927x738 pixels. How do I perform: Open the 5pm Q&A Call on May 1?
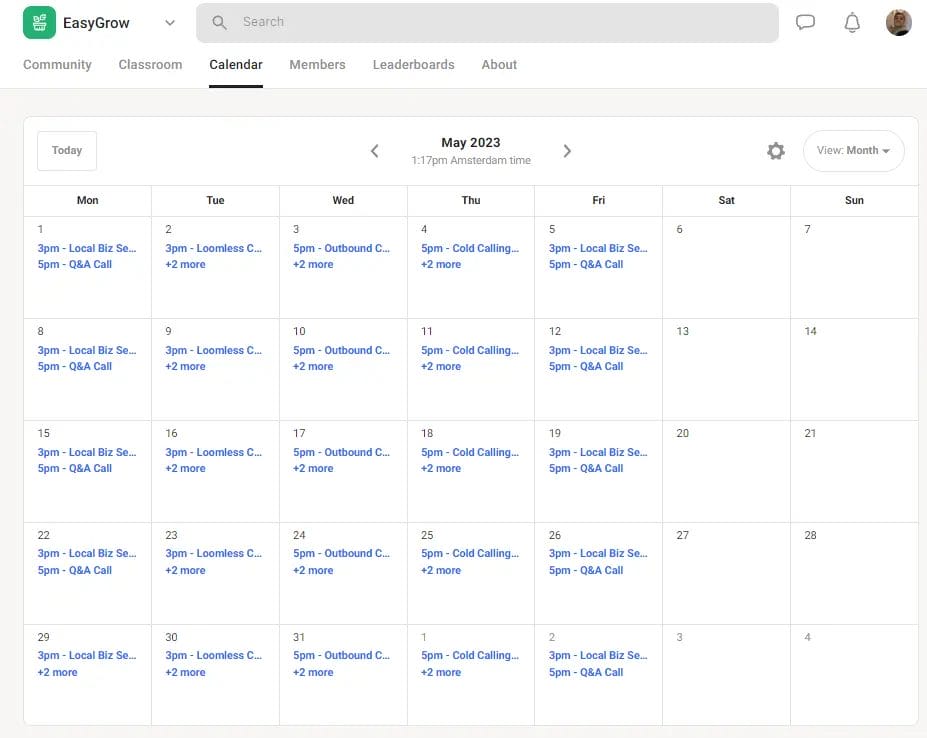(75, 265)
